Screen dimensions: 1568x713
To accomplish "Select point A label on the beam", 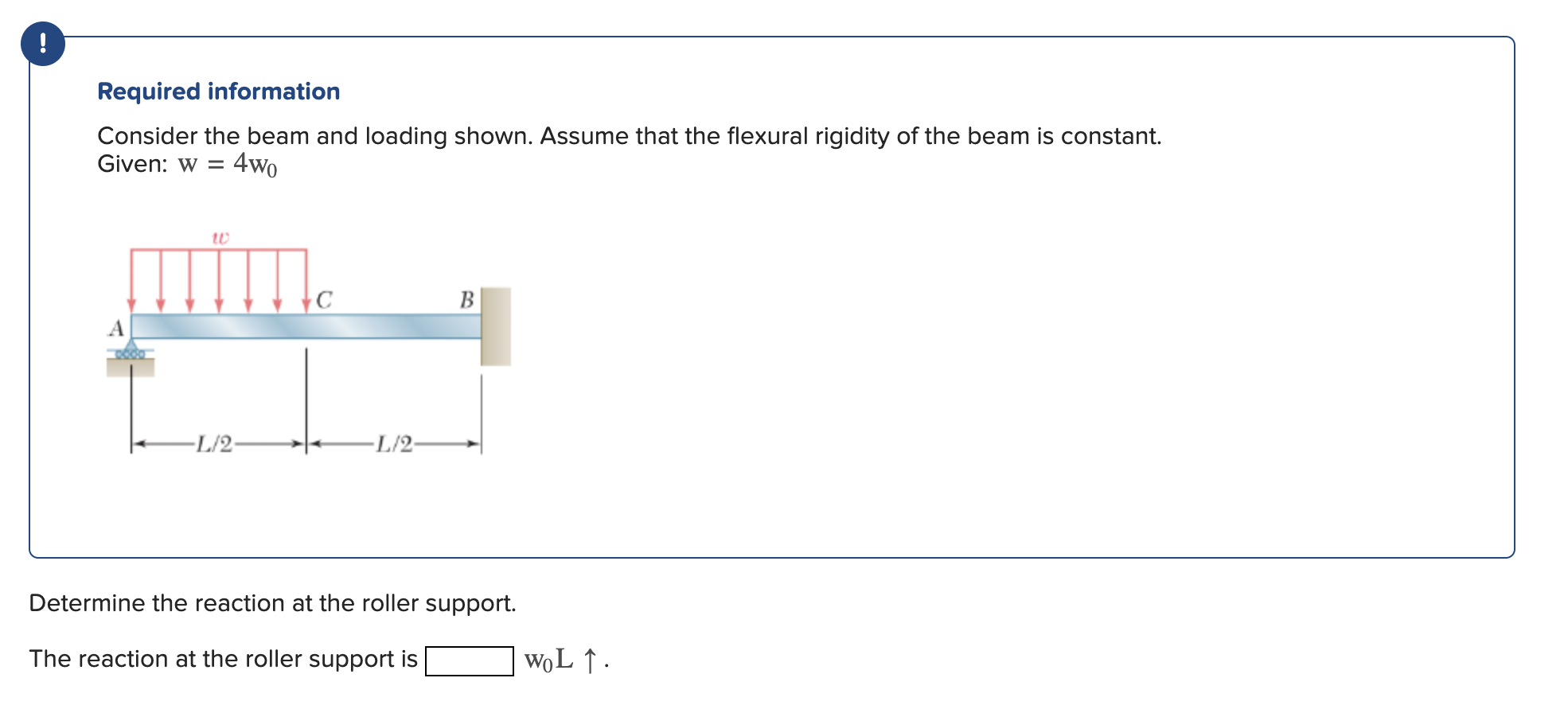I will 115,327.
